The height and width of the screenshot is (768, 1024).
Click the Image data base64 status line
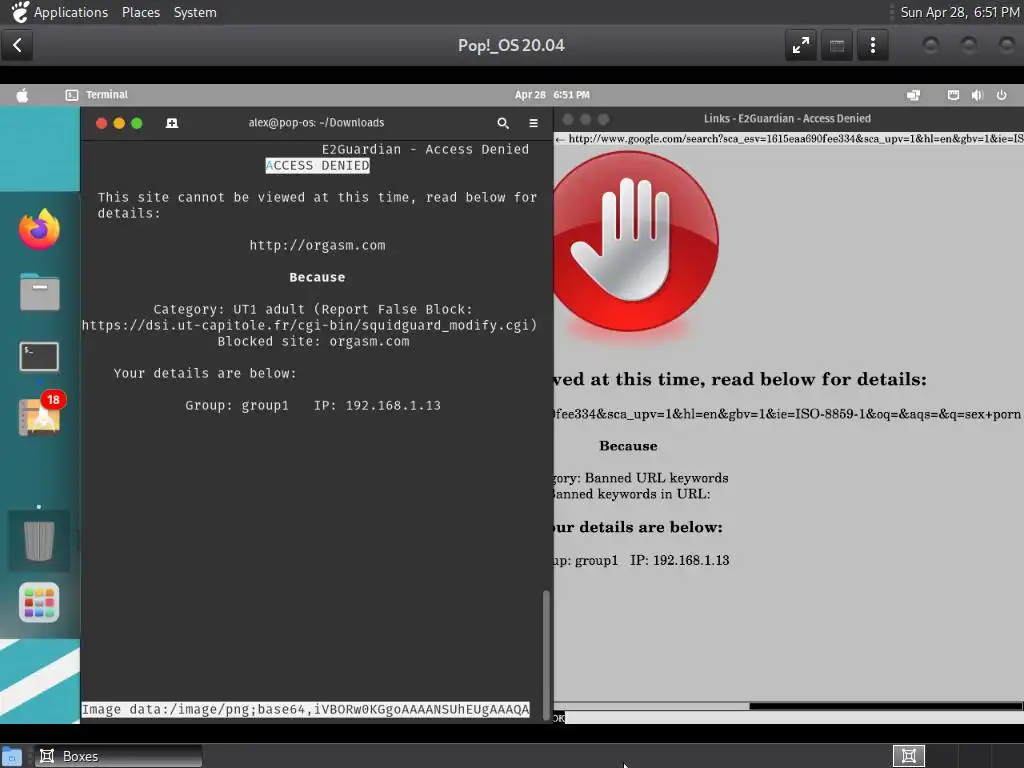pos(306,709)
